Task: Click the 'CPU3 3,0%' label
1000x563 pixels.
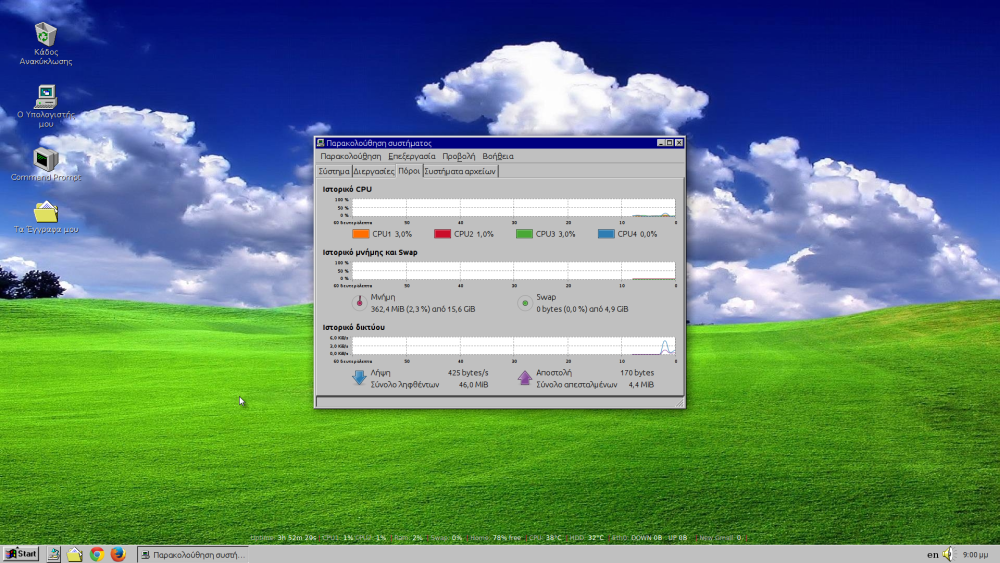Action: 555,234
